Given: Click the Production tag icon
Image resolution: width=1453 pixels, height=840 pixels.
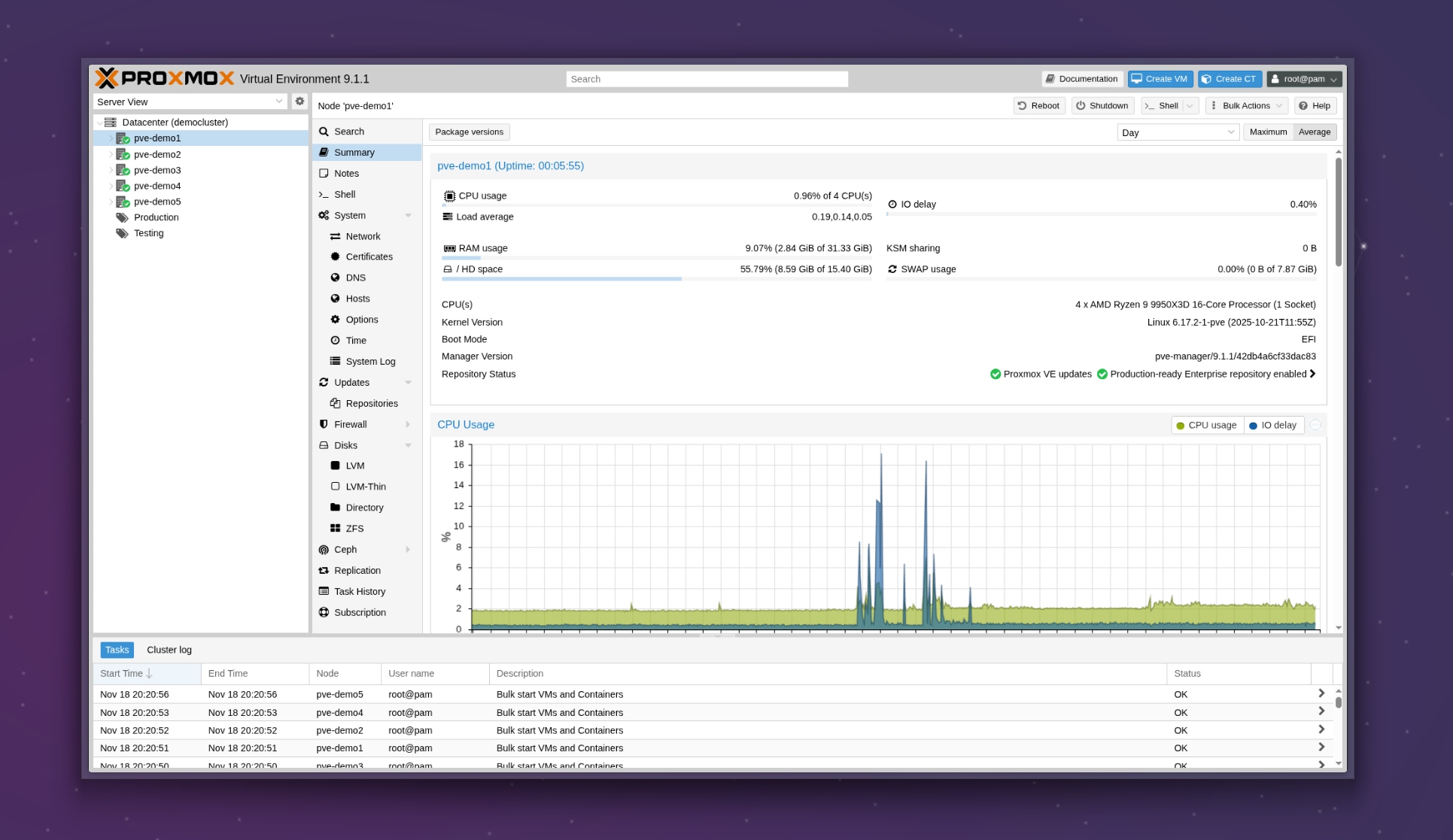Looking at the screenshot, I should point(122,217).
